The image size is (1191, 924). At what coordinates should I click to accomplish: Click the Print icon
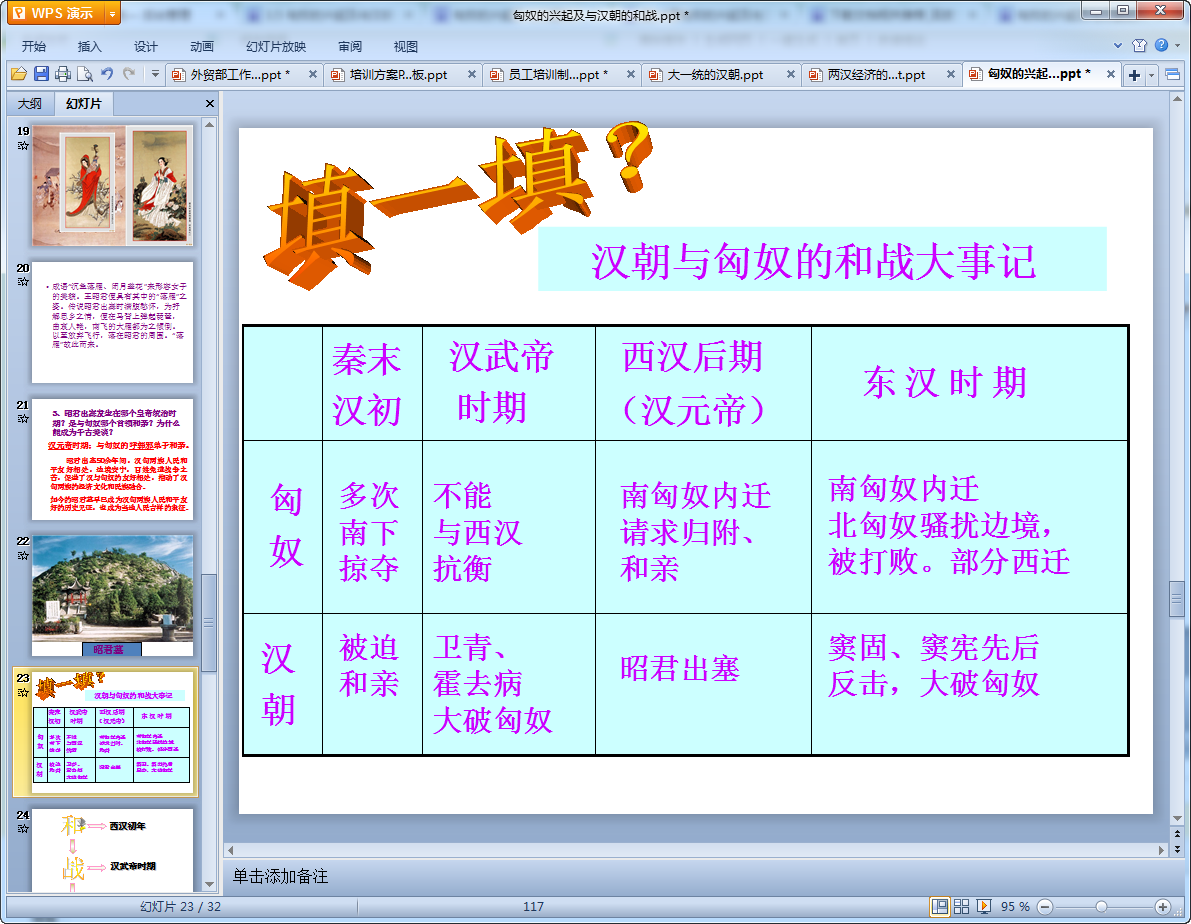click(63, 74)
